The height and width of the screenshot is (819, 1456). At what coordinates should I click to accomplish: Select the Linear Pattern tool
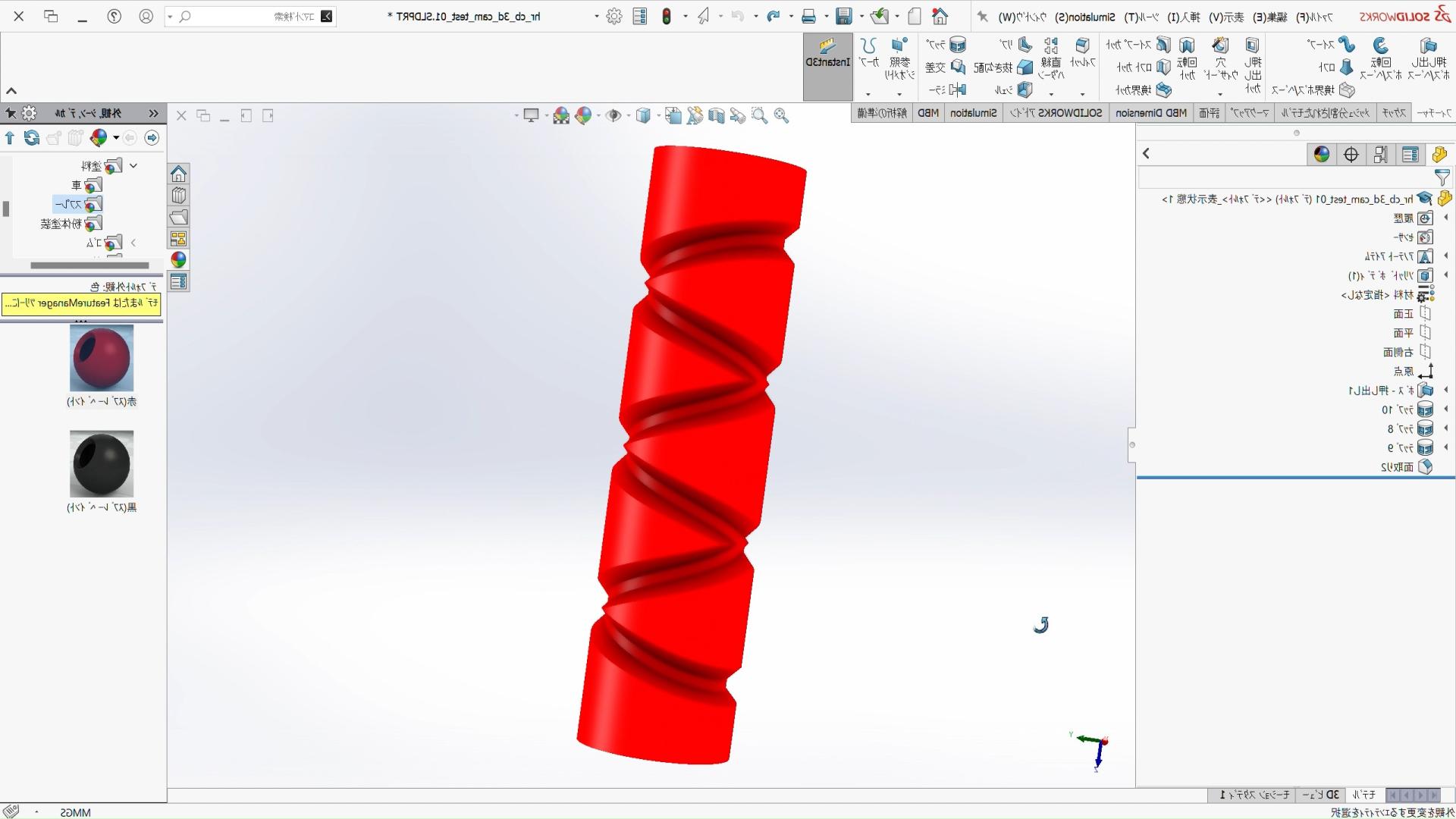[1050, 58]
